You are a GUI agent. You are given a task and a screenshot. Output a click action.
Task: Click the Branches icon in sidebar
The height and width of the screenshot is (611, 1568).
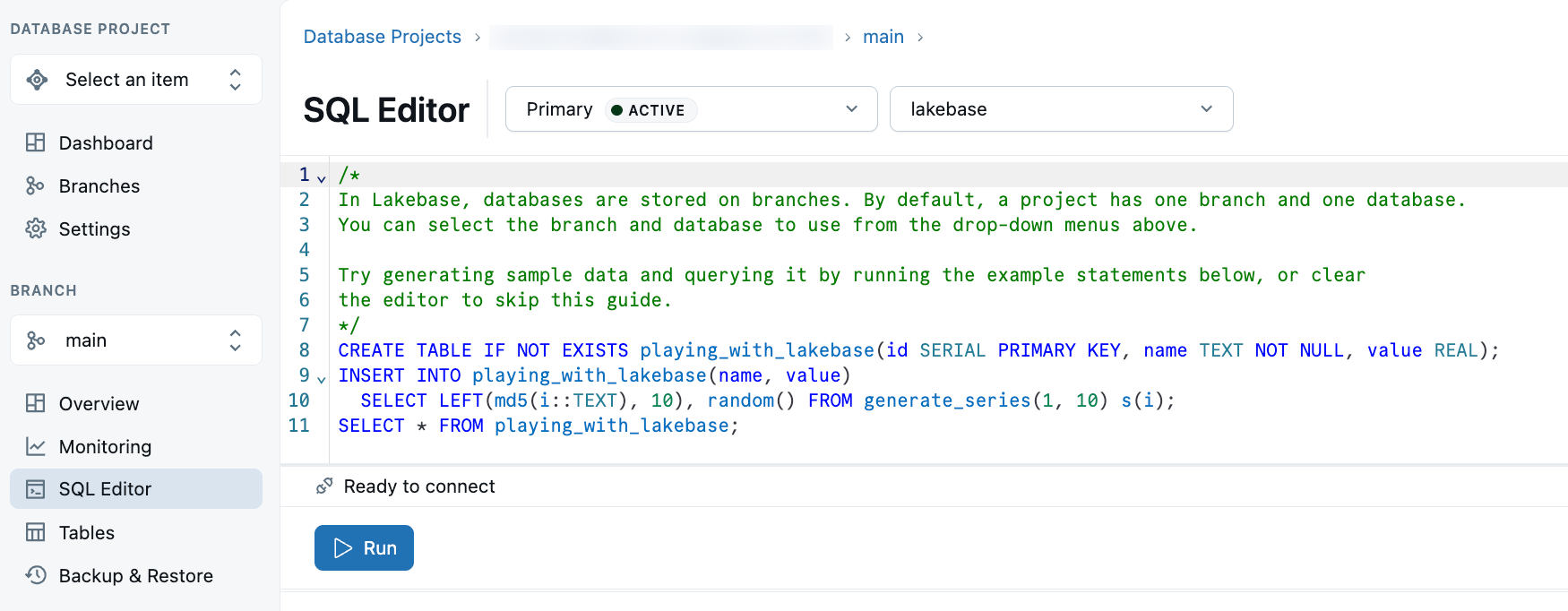point(36,186)
